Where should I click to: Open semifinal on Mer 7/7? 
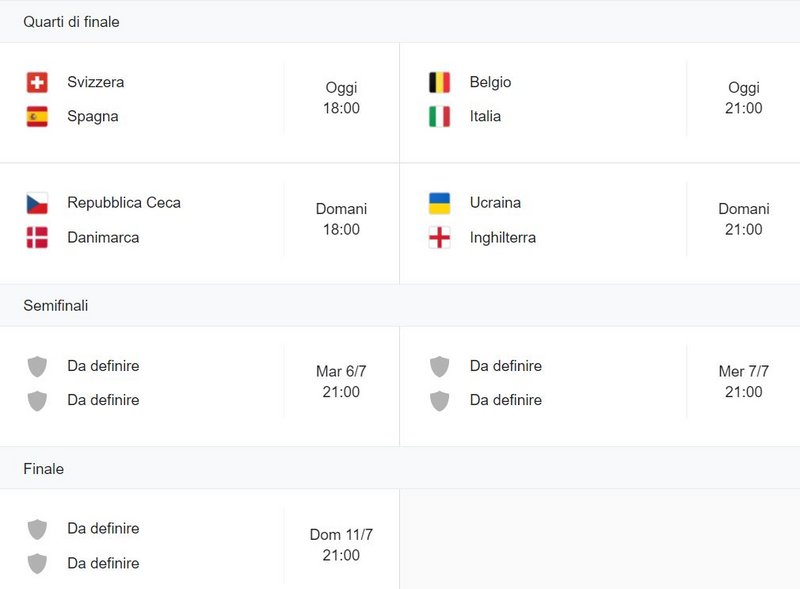[600, 386]
